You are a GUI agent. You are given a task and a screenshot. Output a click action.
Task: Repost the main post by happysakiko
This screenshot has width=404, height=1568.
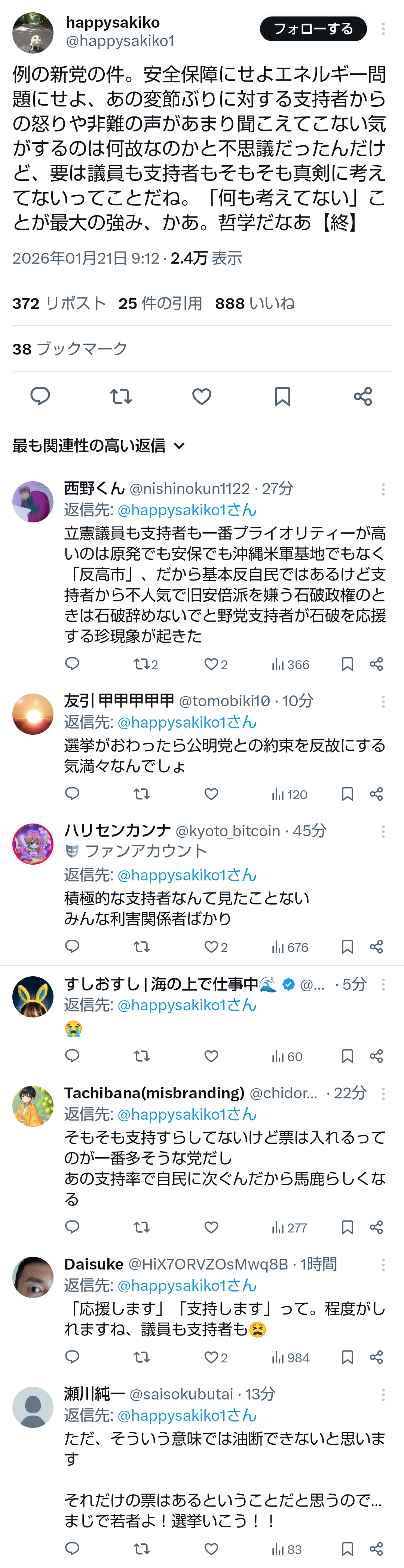pos(120,397)
